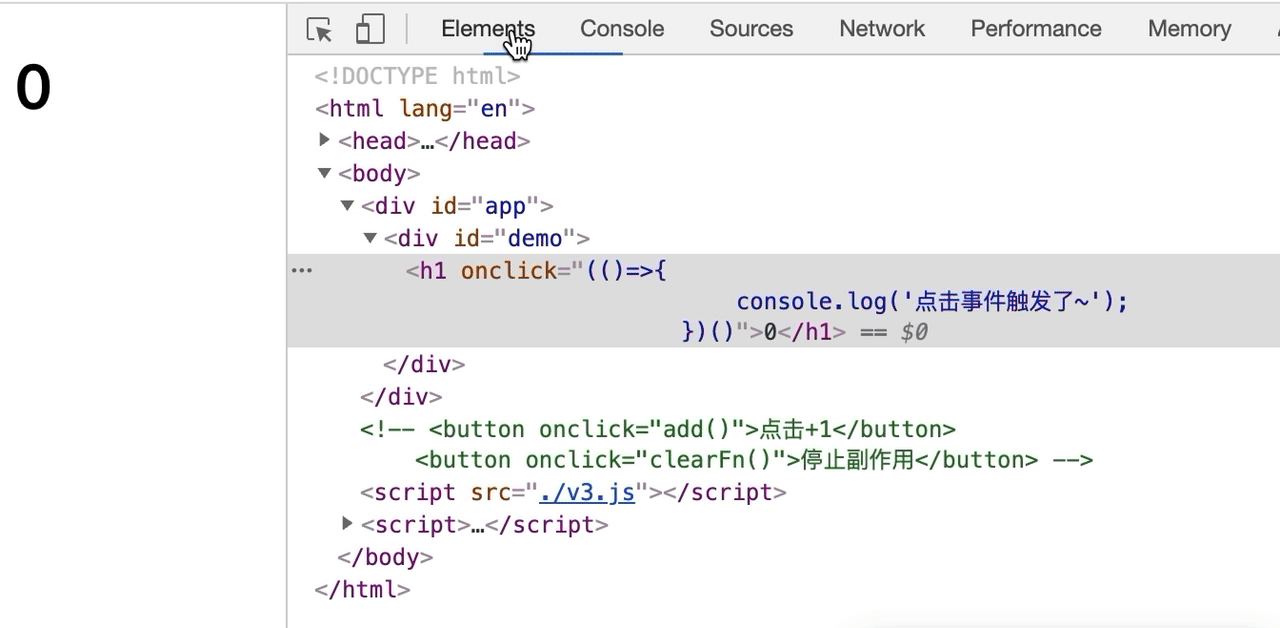The height and width of the screenshot is (628, 1280).
Task: Activate the inspect element picker icon
Action: 319,30
